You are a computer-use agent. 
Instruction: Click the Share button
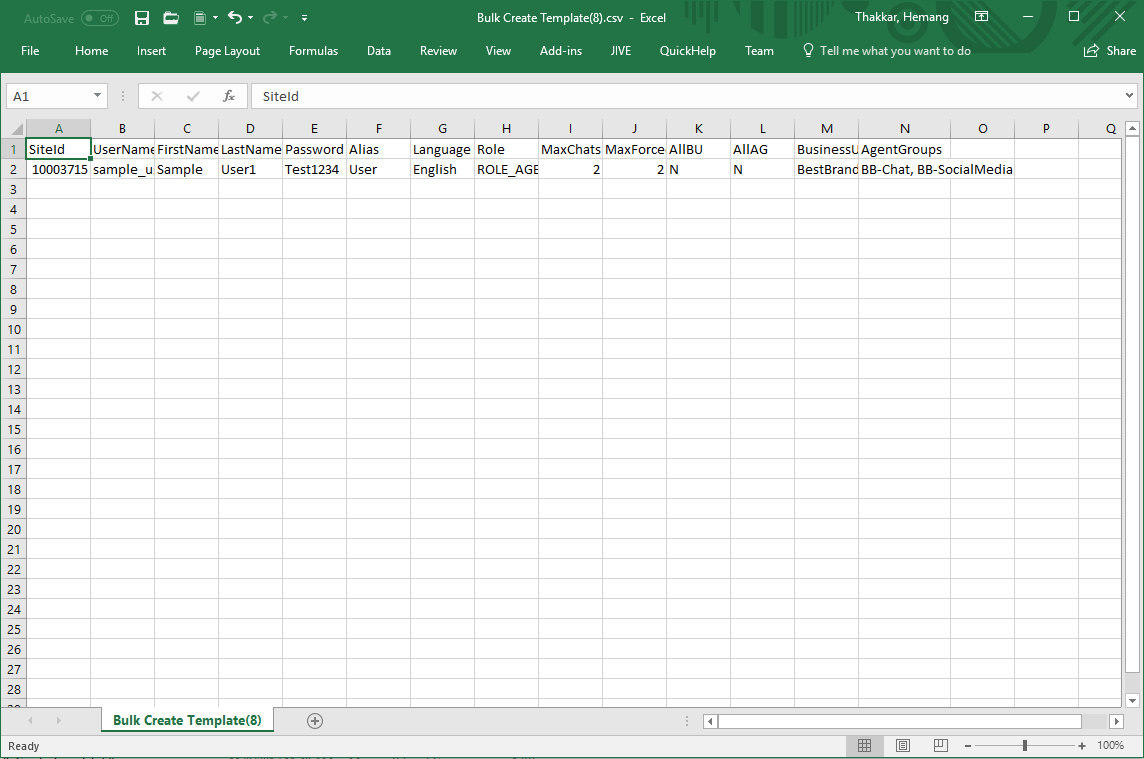(1110, 51)
